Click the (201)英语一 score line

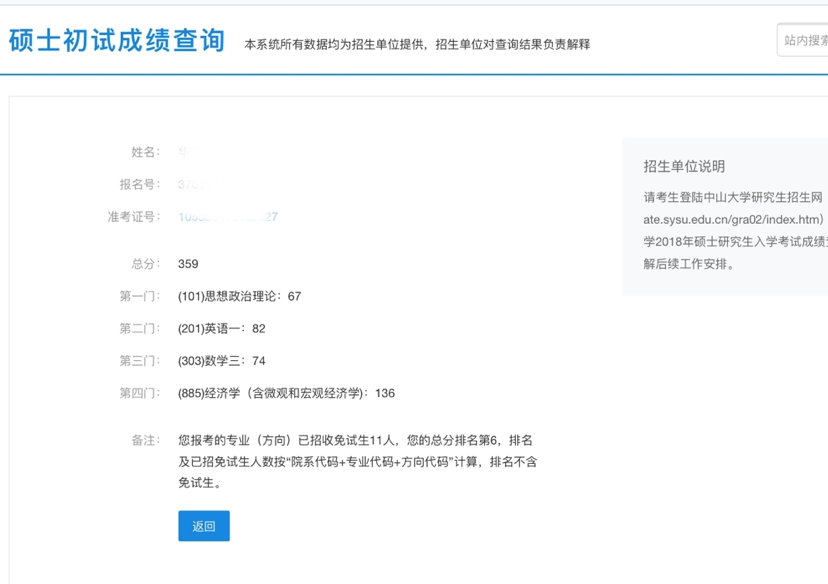(x=221, y=328)
